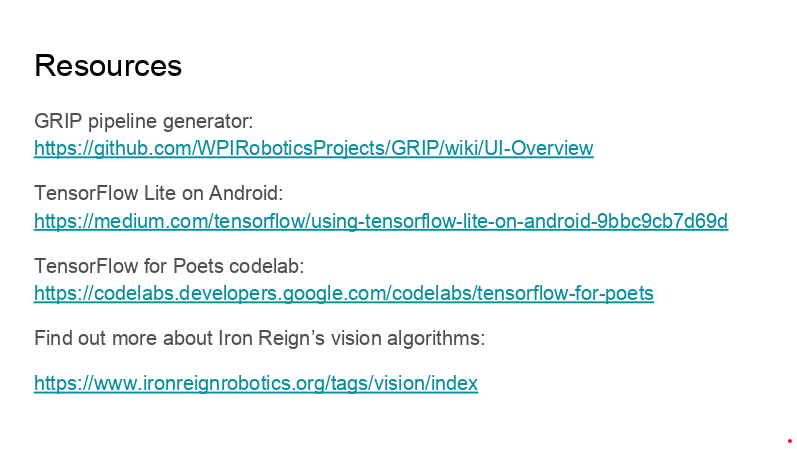Click the word 'generator:' in the first label
This screenshot has height=449, width=797.
[x=208, y=122]
